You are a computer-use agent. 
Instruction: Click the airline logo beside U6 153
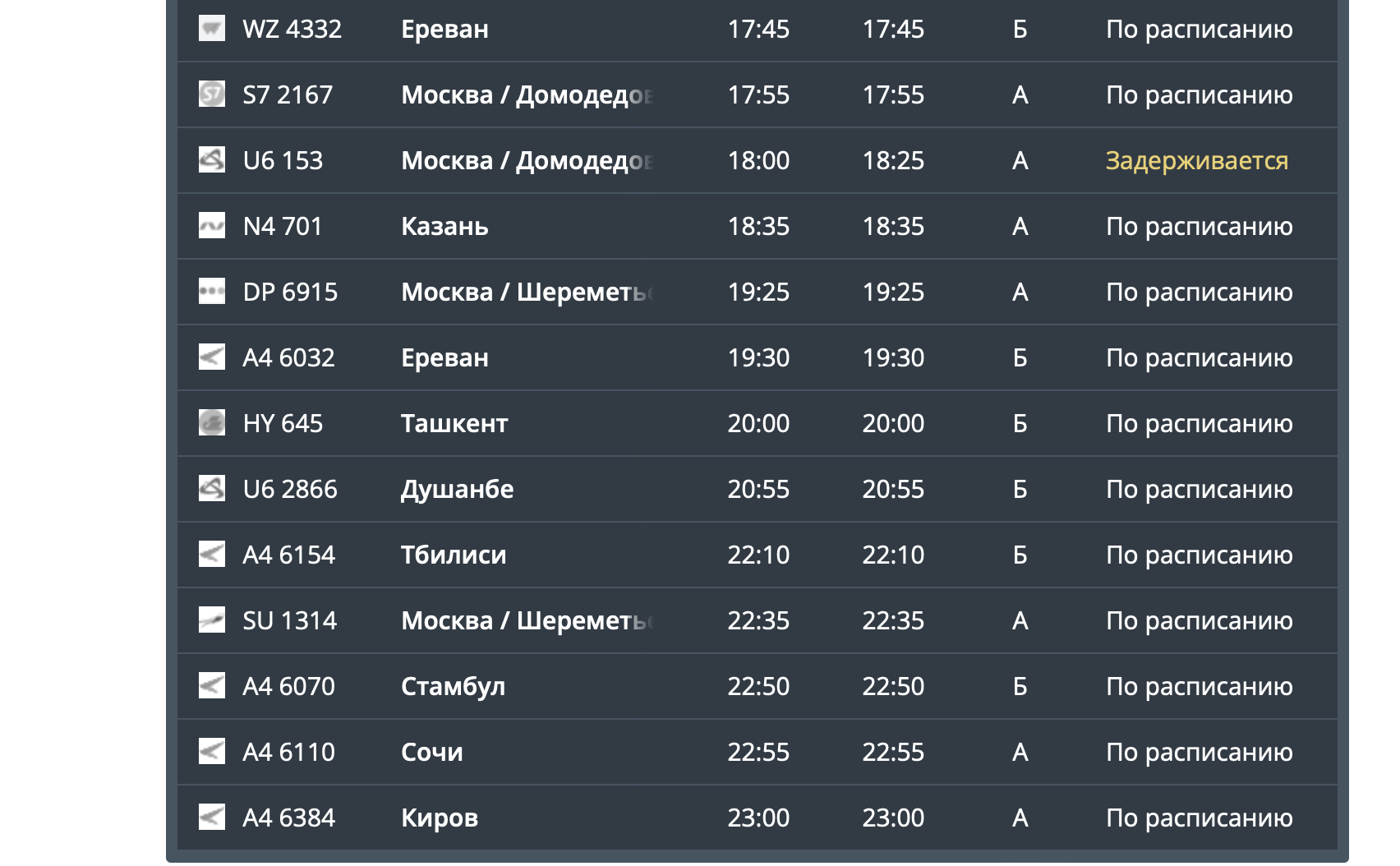[212, 160]
